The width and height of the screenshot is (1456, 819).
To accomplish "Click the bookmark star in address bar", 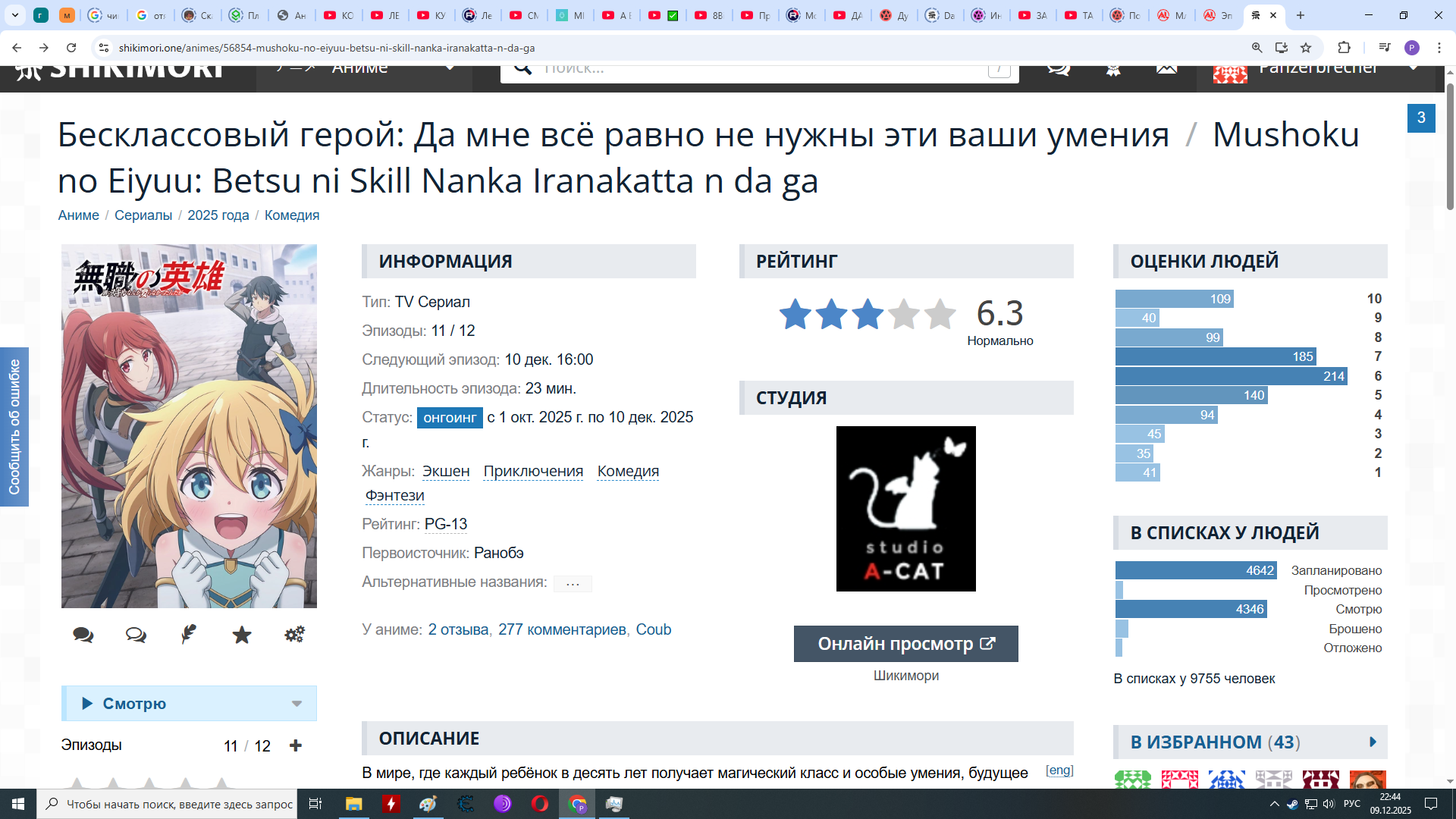I will click(1306, 48).
